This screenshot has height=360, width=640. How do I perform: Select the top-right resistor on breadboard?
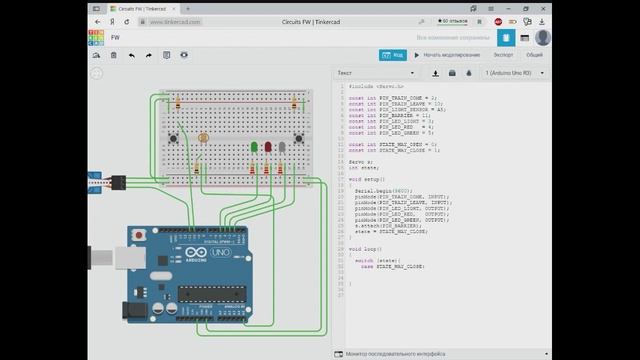[294, 103]
